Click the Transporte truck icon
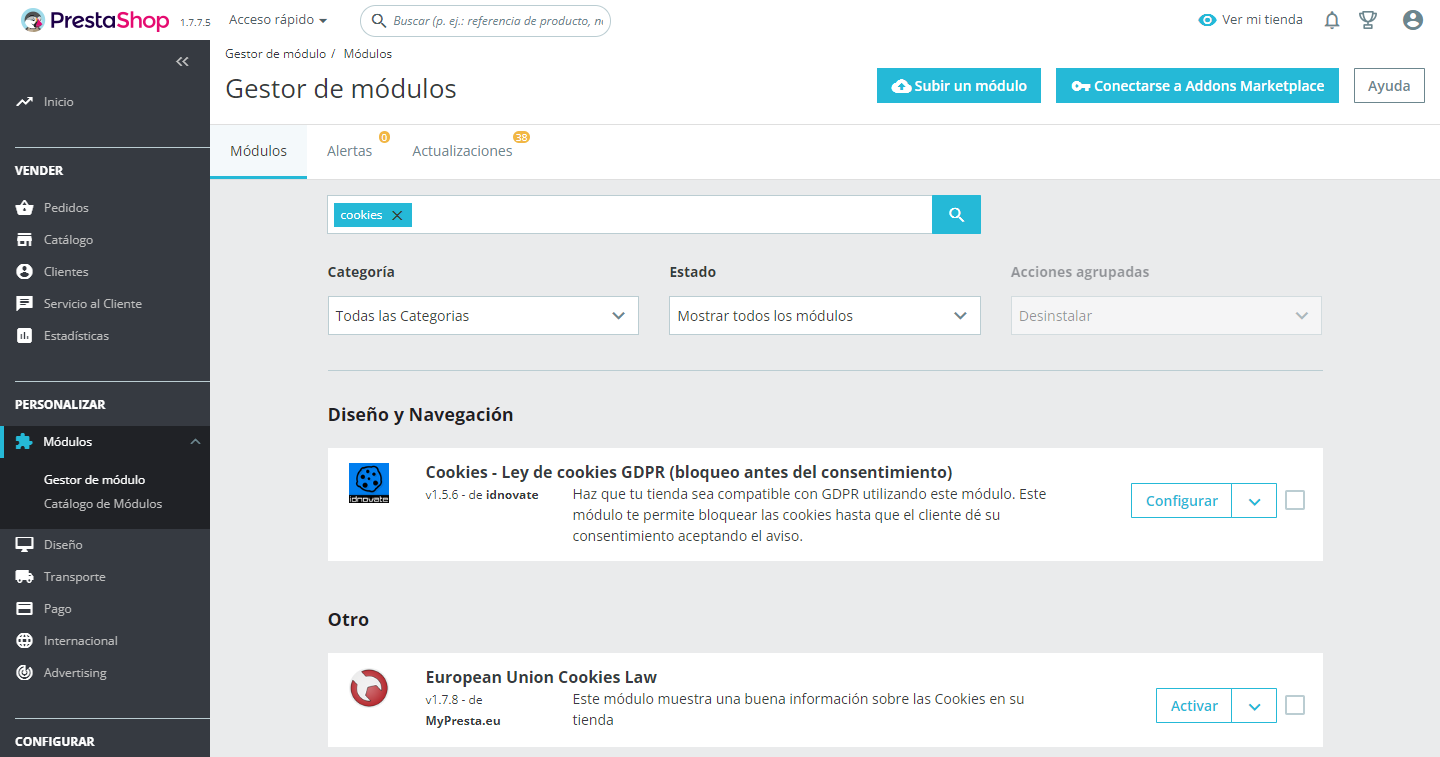Screen dimensions: 1440x757 25,577
